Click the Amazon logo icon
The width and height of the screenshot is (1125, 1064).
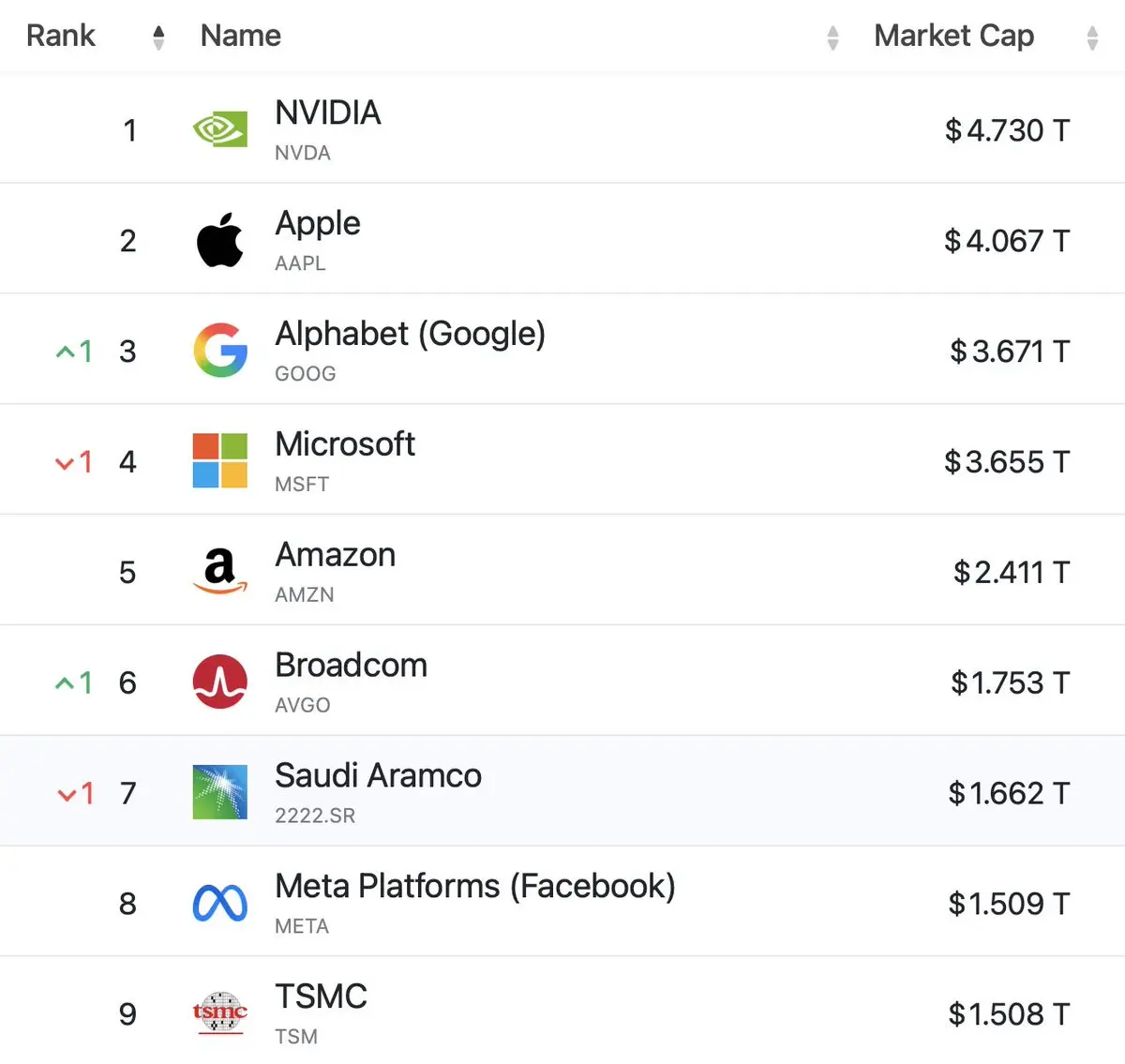[220, 571]
